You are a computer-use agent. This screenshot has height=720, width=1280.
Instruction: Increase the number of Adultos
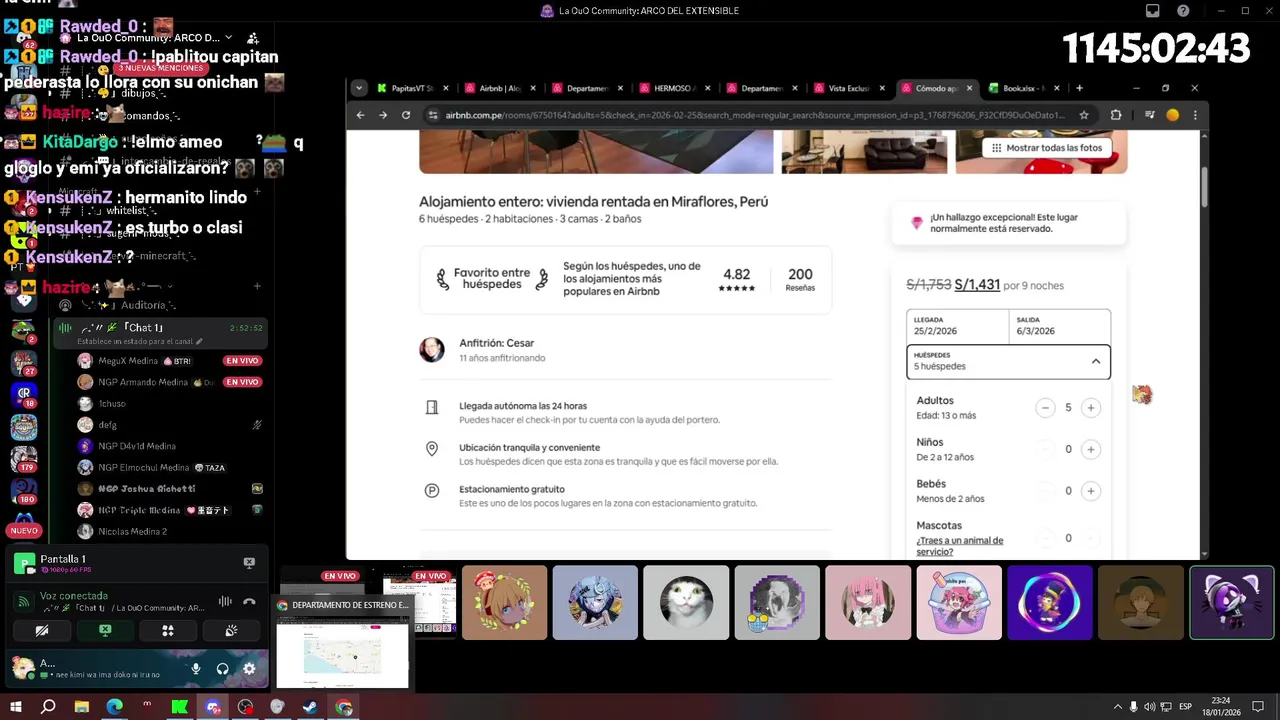point(1091,408)
